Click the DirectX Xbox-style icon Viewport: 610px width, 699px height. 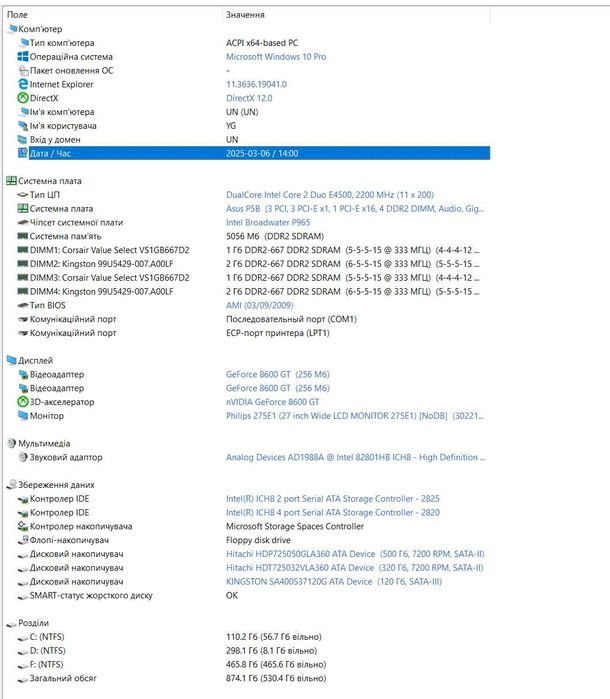23,98
